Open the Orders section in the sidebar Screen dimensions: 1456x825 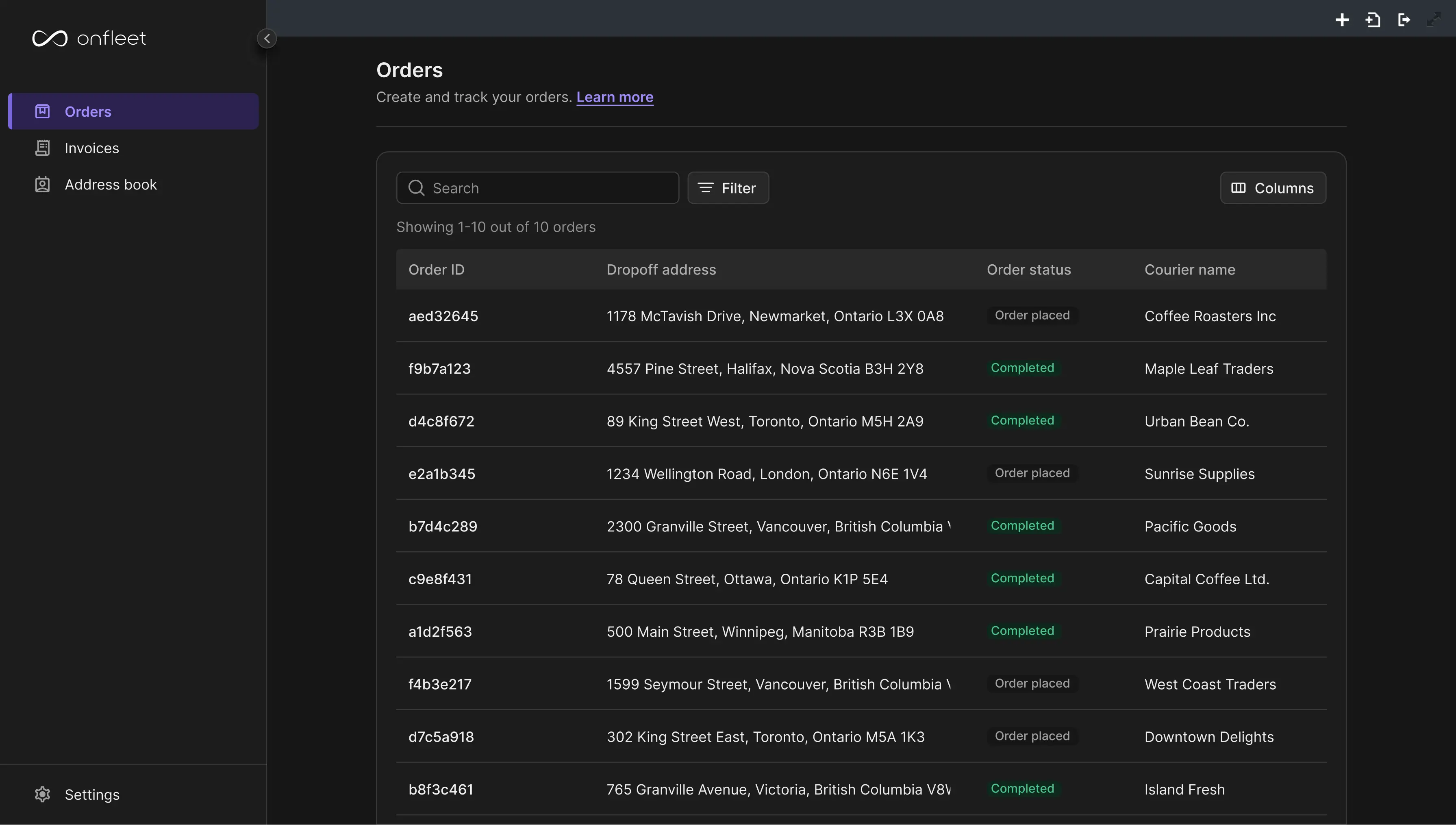134,112
